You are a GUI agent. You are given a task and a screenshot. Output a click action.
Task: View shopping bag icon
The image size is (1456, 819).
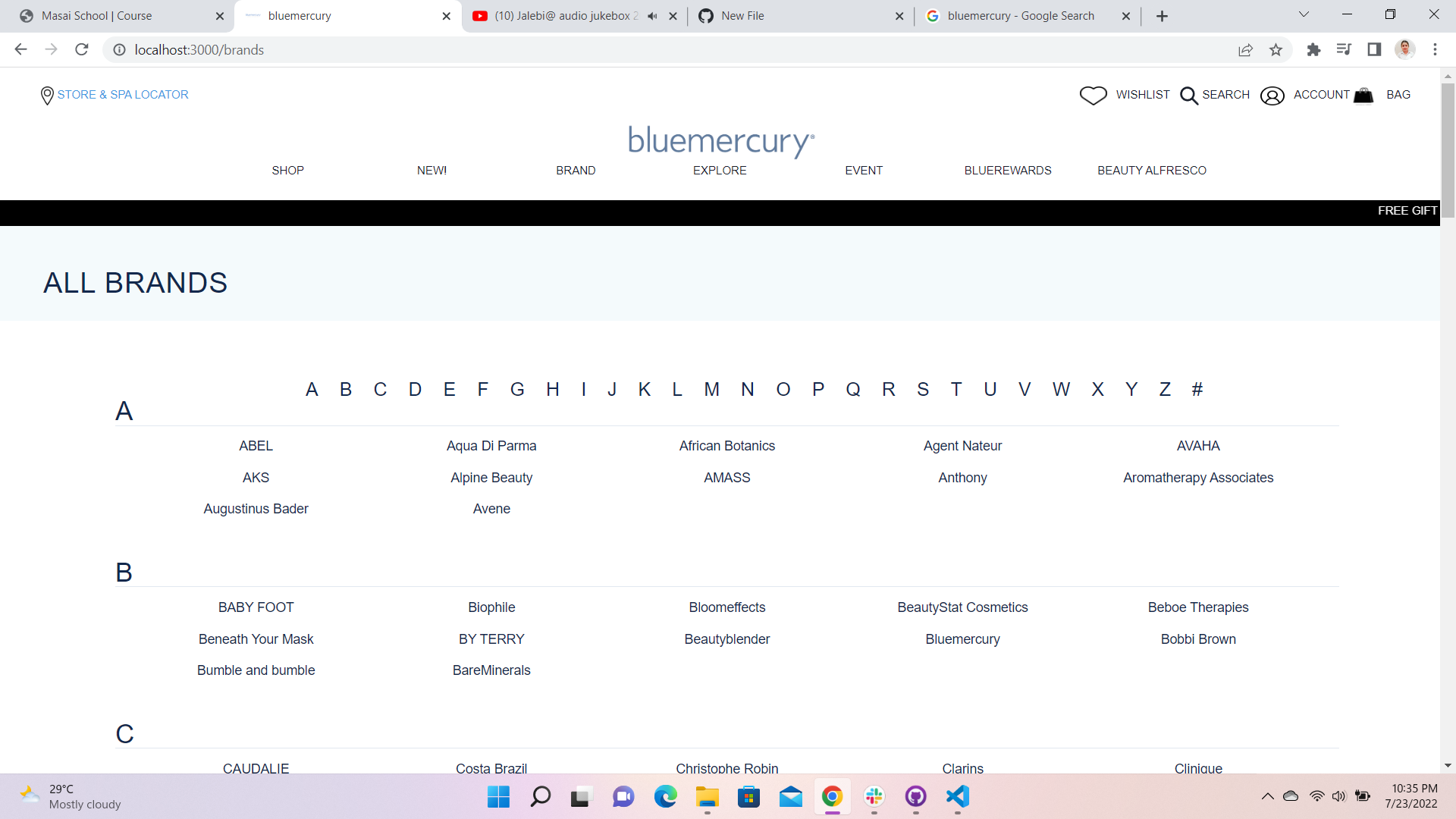tap(1363, 95)
